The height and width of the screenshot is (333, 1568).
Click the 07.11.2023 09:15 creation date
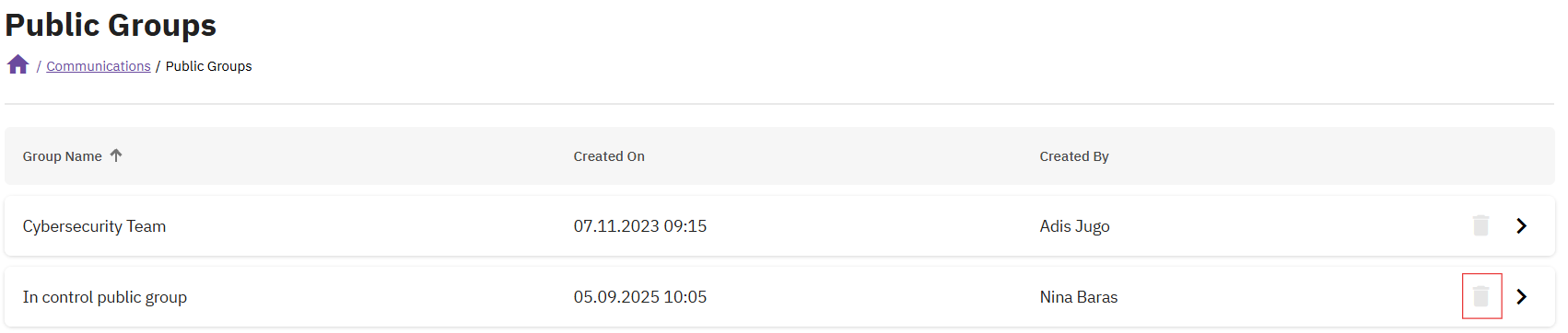[x=640, y=226]
